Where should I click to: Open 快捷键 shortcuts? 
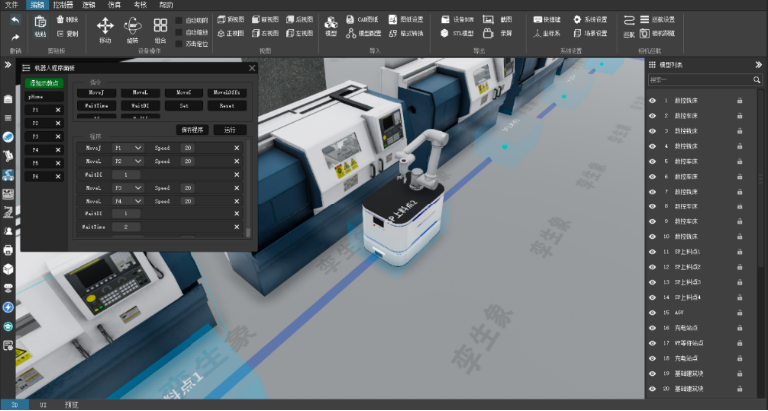pyautogui.click(x=547, y=20)
